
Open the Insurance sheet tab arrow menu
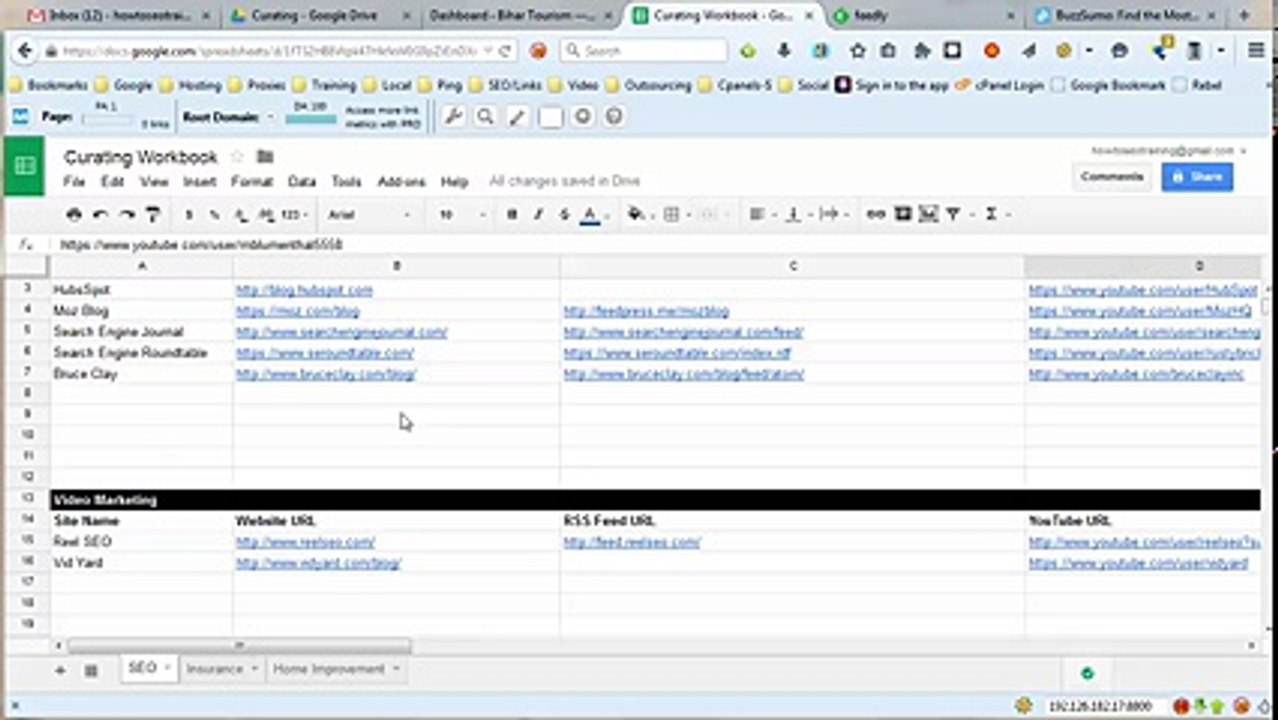255,668
